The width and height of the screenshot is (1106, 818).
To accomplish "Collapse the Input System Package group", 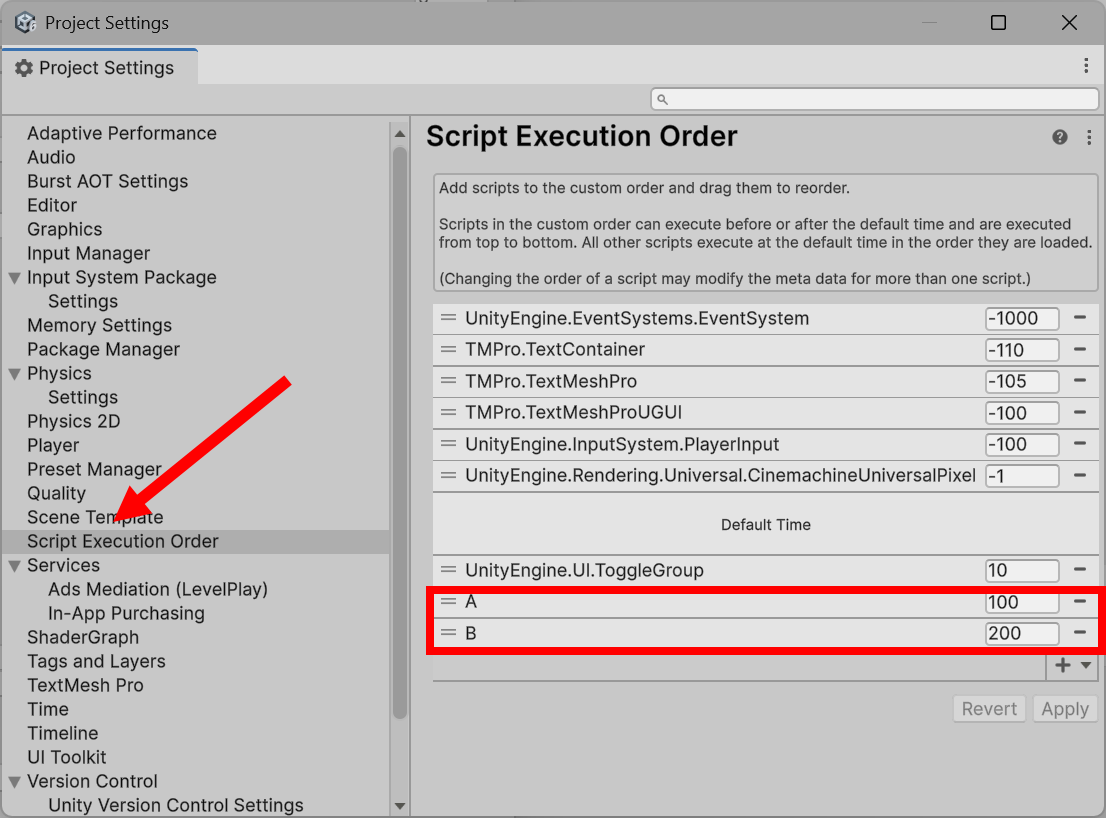I will point(14,278).
